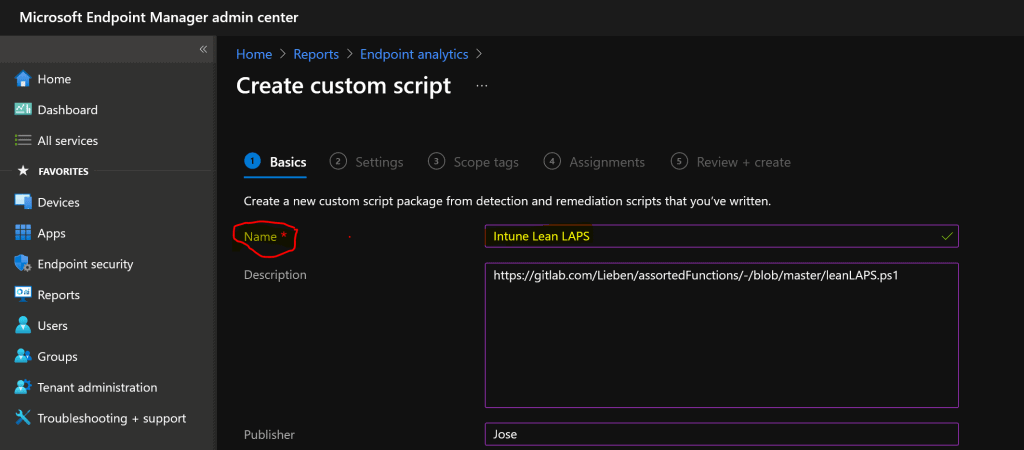Click the Groups people icon
Image resolution: width=1024 pixels, height=450 pixels.
click(x=23, y=356)
